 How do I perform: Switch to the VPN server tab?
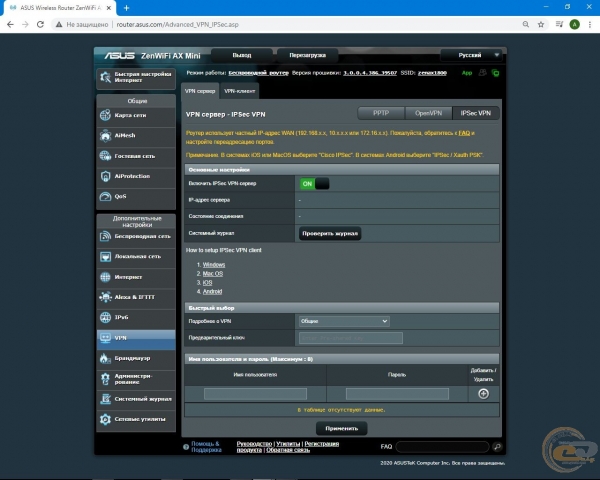pos(200,91)
